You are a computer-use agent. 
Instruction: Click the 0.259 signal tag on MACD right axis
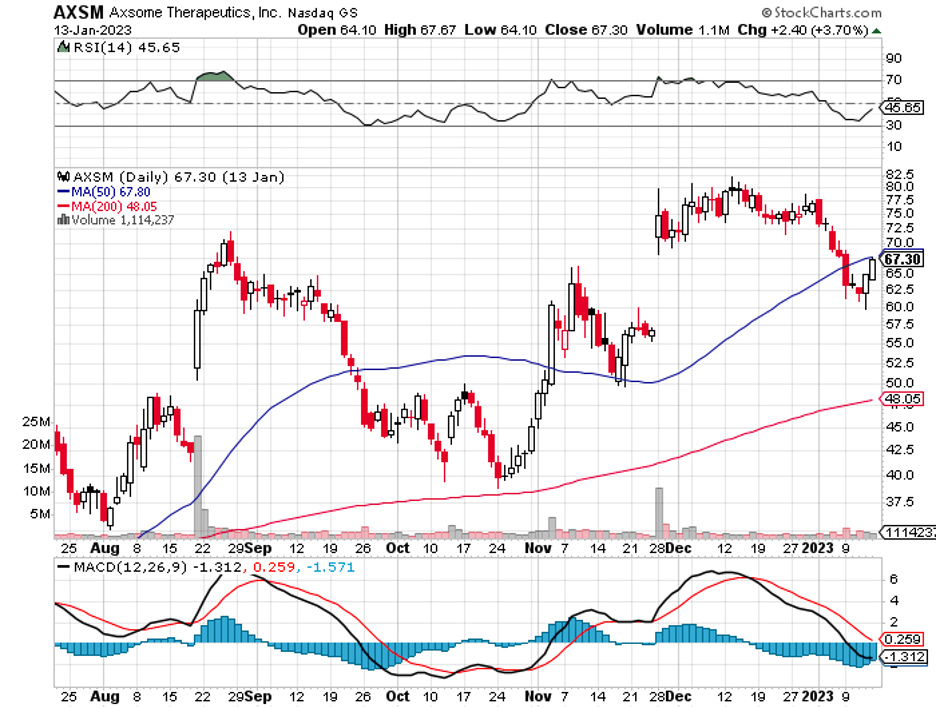pyautogui.click(x=902, y=639)
